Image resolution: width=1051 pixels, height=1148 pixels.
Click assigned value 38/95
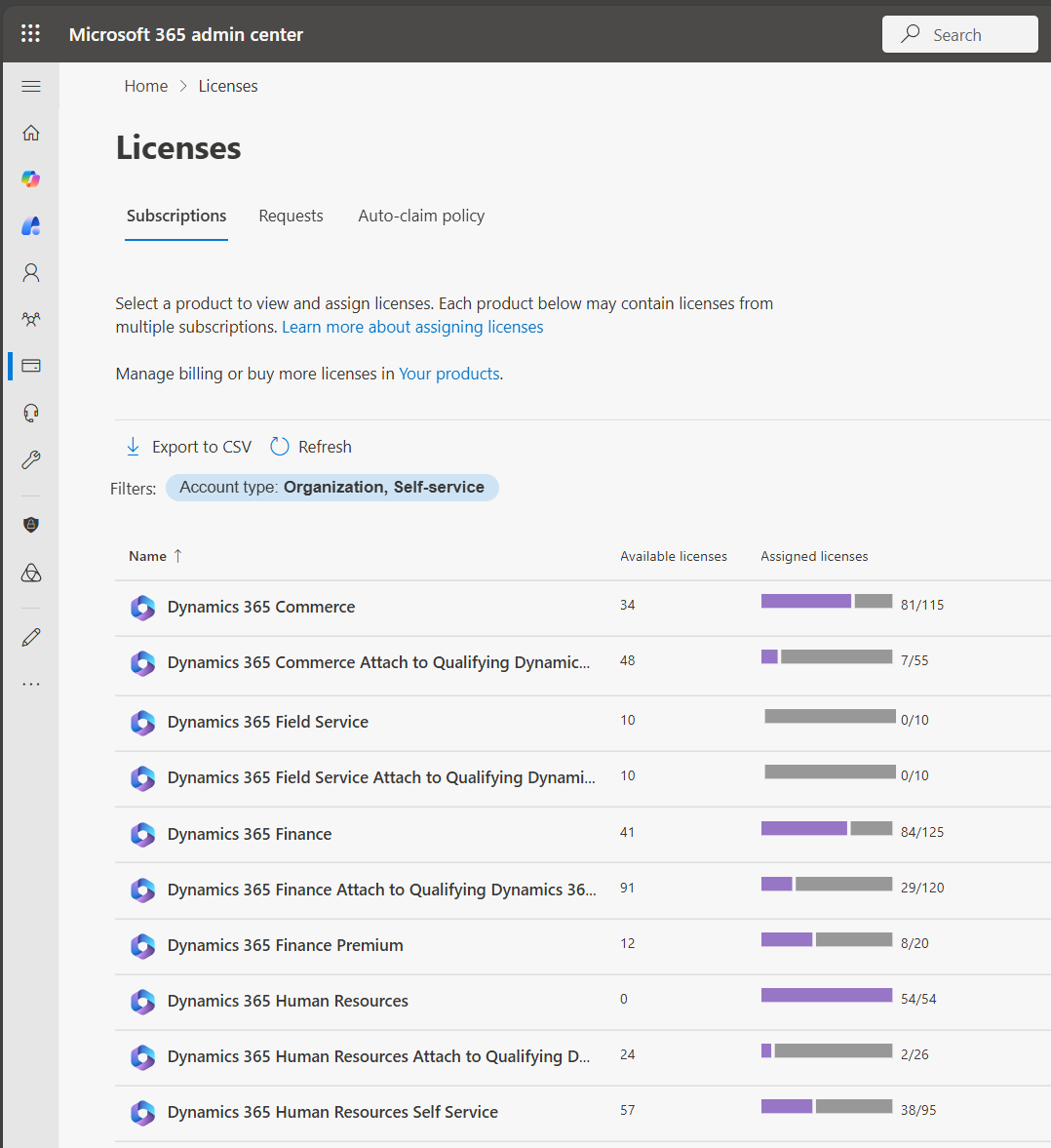pos(918,1110)
